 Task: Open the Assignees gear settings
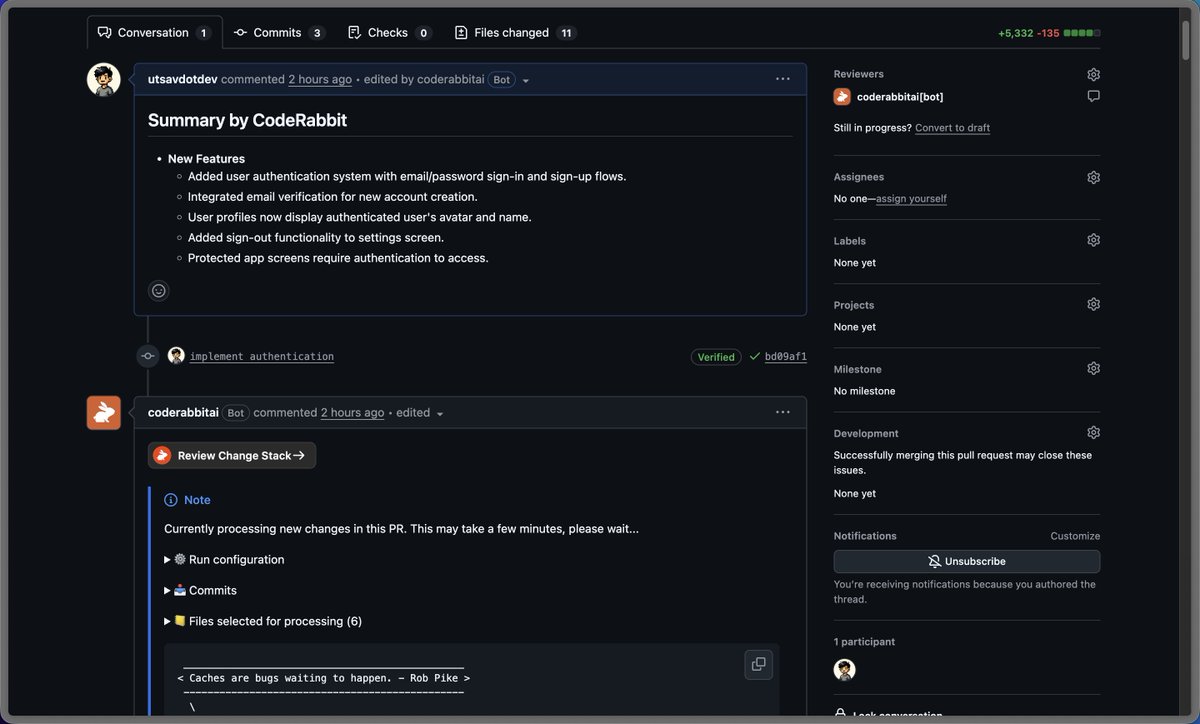[x=1093, y=177]
